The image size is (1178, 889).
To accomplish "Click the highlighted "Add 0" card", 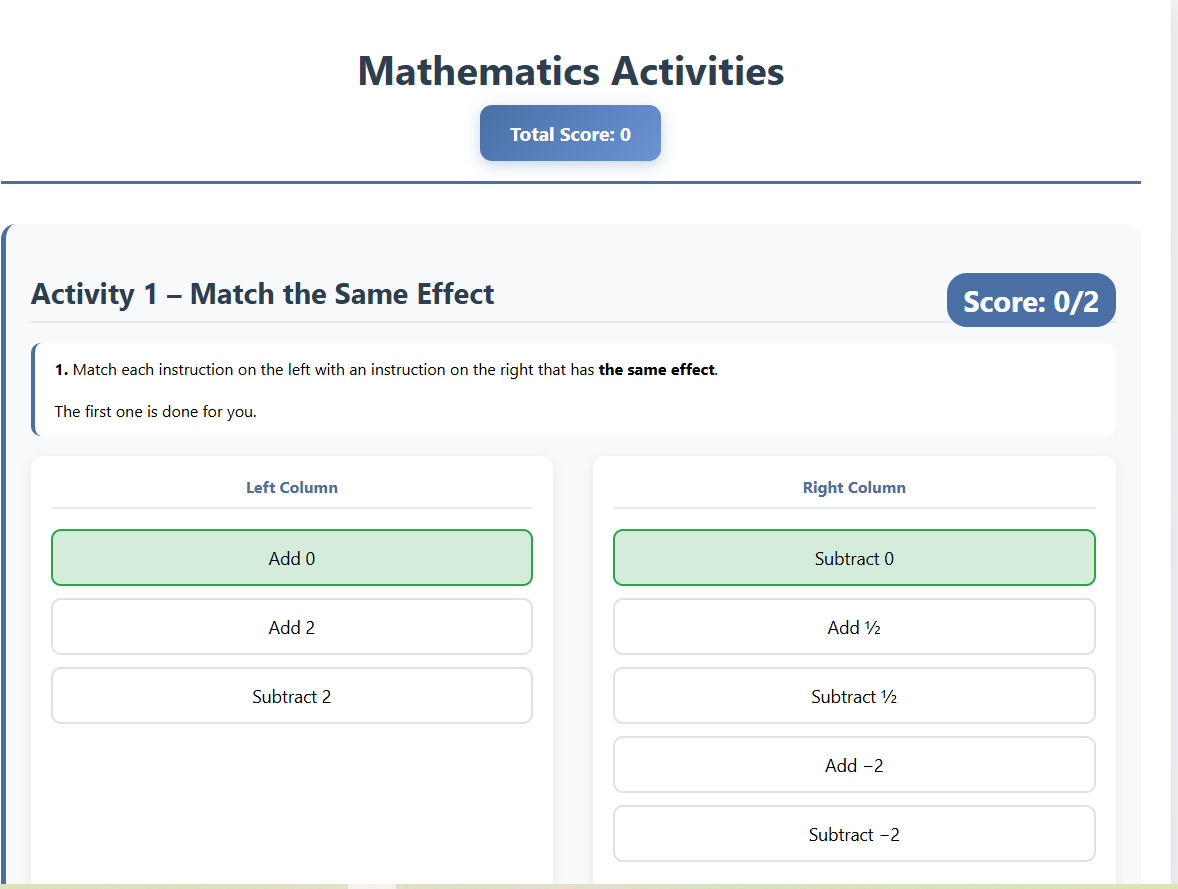I will coord(291,558).
